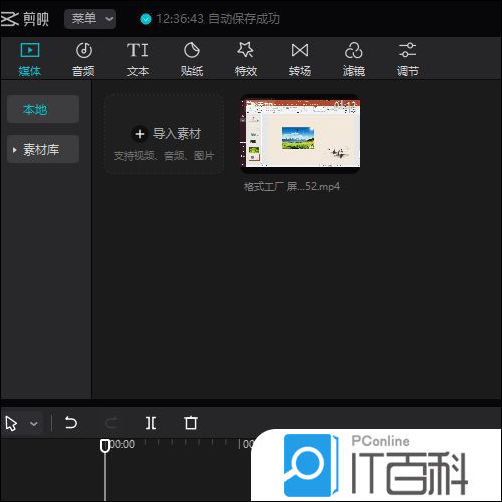The height and width of the screenshot is (502, 502).
Task: Click the redo arrow icon
Action: click(x=111, y=423)
